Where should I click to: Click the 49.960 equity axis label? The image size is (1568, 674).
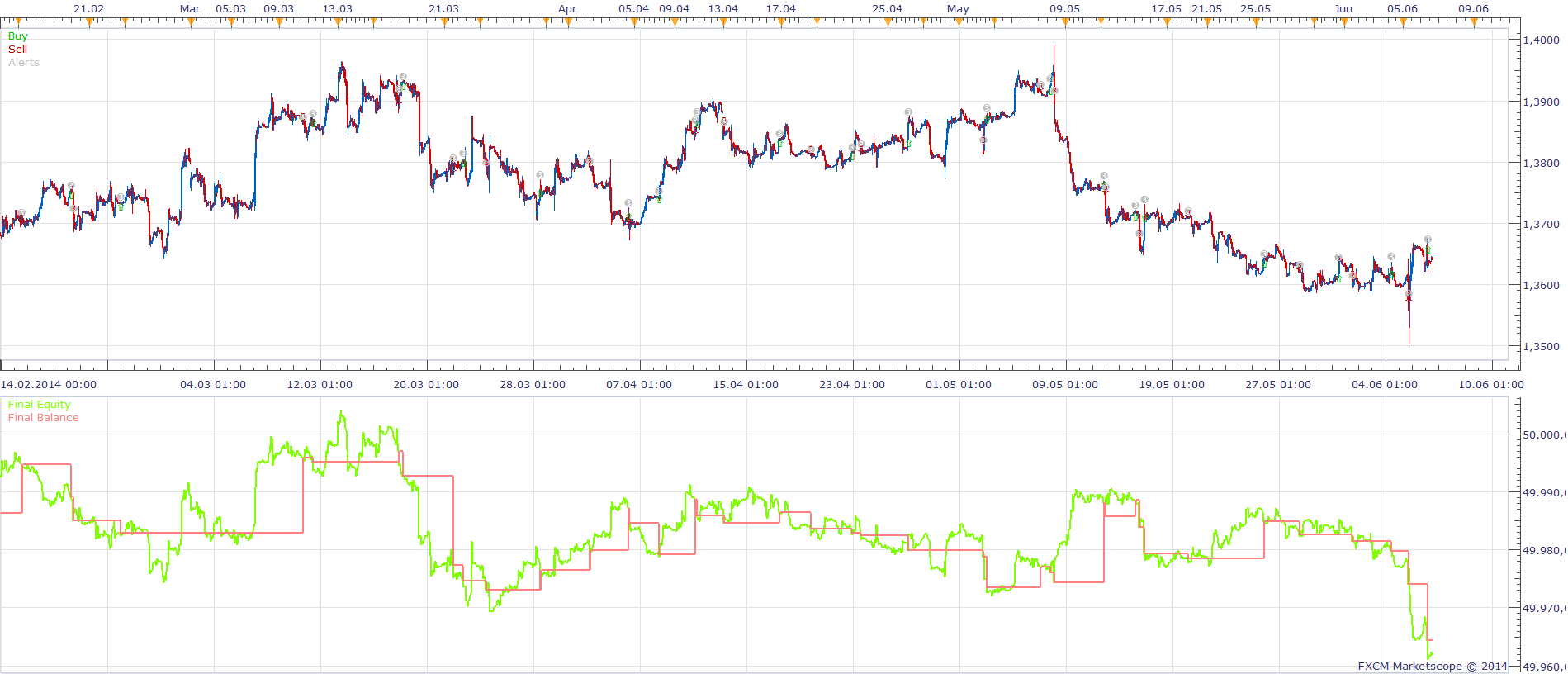tap(1545, 667)
